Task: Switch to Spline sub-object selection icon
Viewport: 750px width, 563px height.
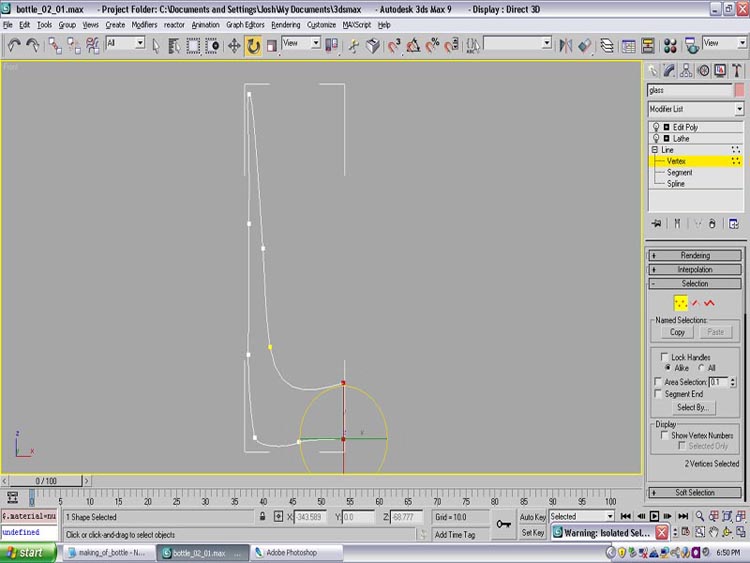Action: pos(710,303)
